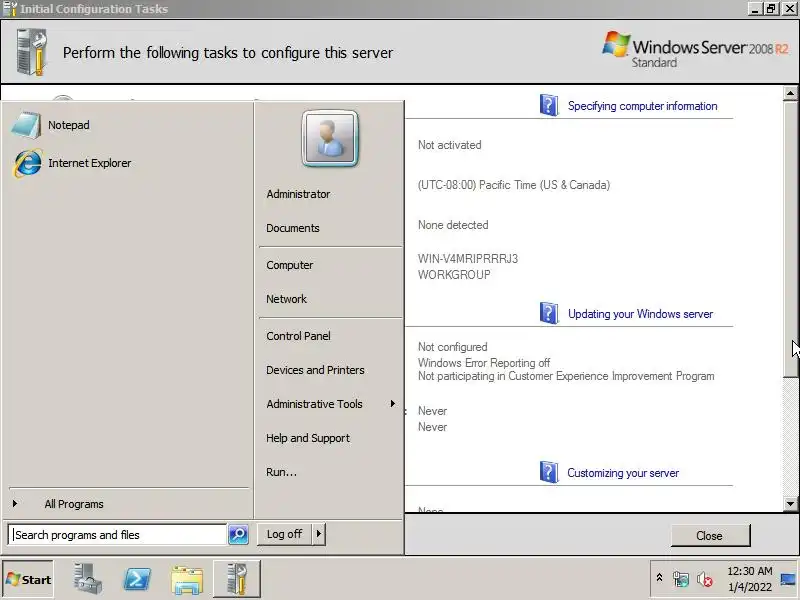This screenshot has height=600, width=800.
Task: Click the scrollbar up arrow
Action: pyautogui.click(x=790, y=93)
